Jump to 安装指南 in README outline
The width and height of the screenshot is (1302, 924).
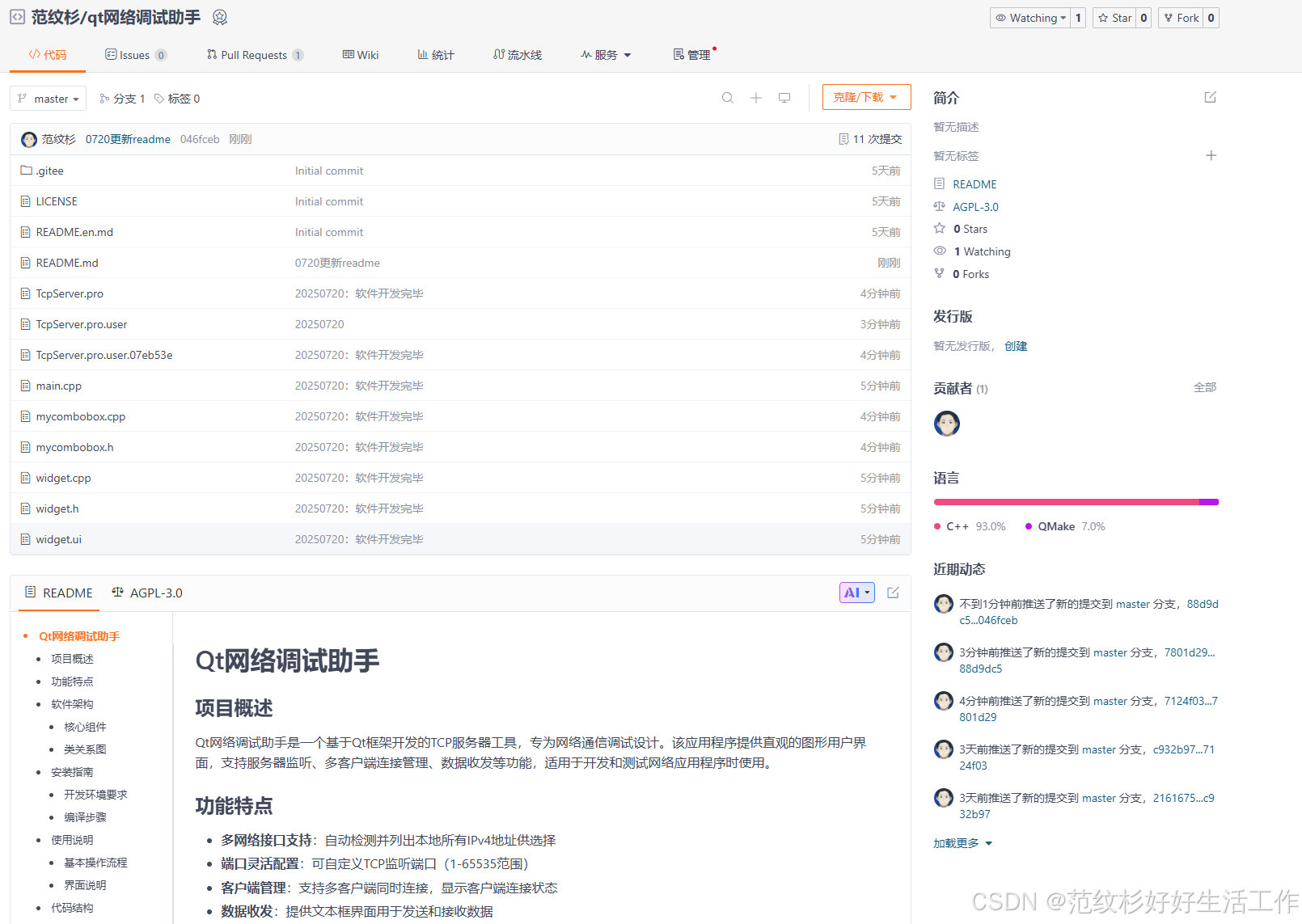(x=72, y=772)
